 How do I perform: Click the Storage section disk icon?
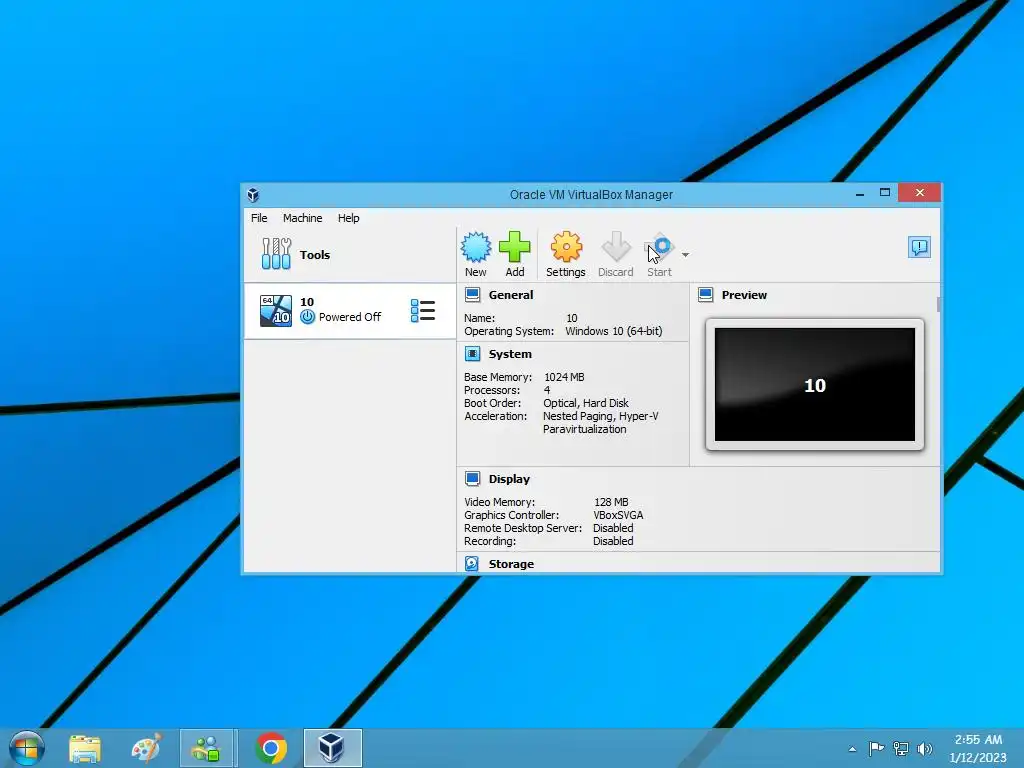[472, 564]
